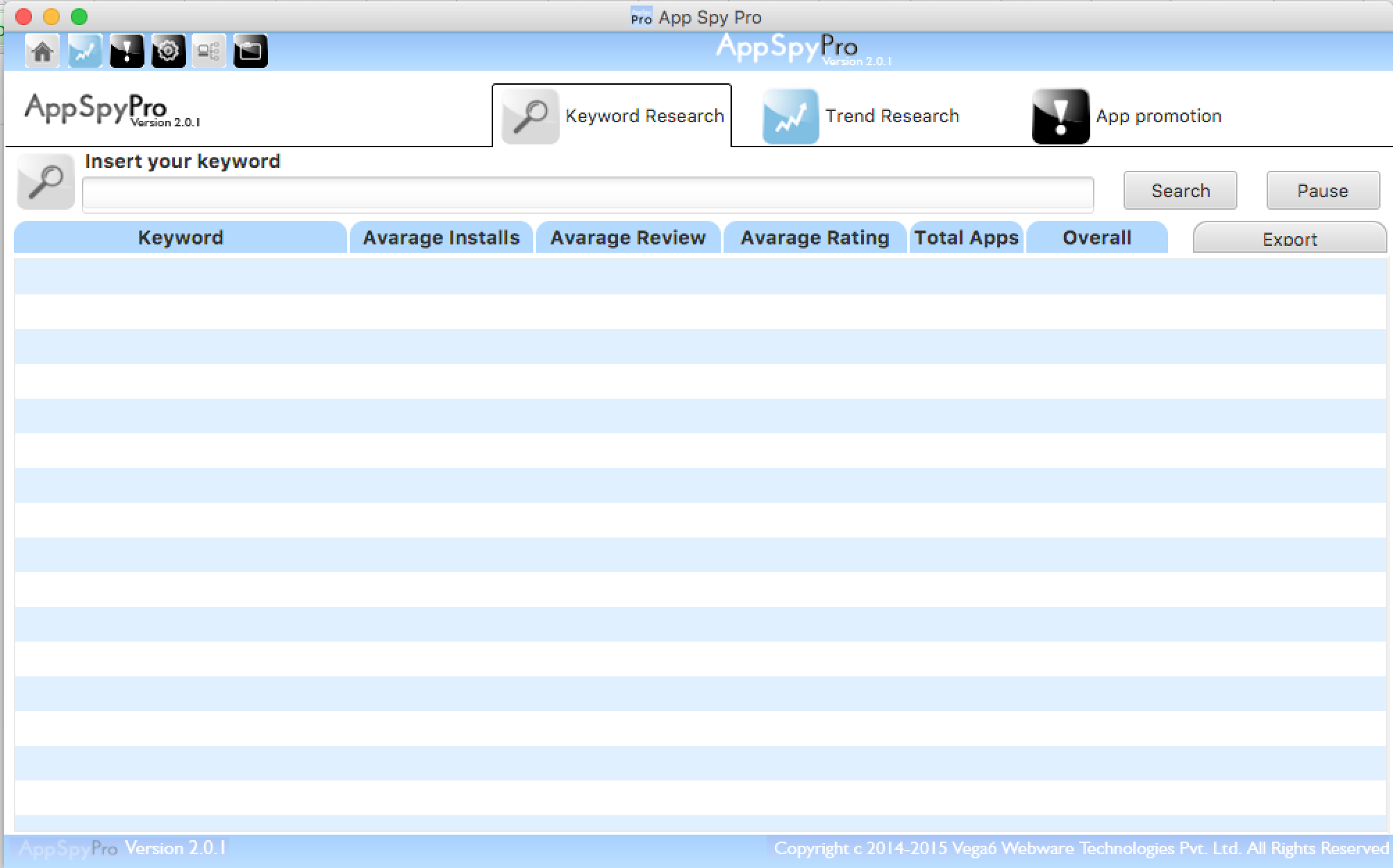Sort by the Avarage Rating column header
Image resolution: width=1393 pixels, height=868 pixels.
click(815, 237)
